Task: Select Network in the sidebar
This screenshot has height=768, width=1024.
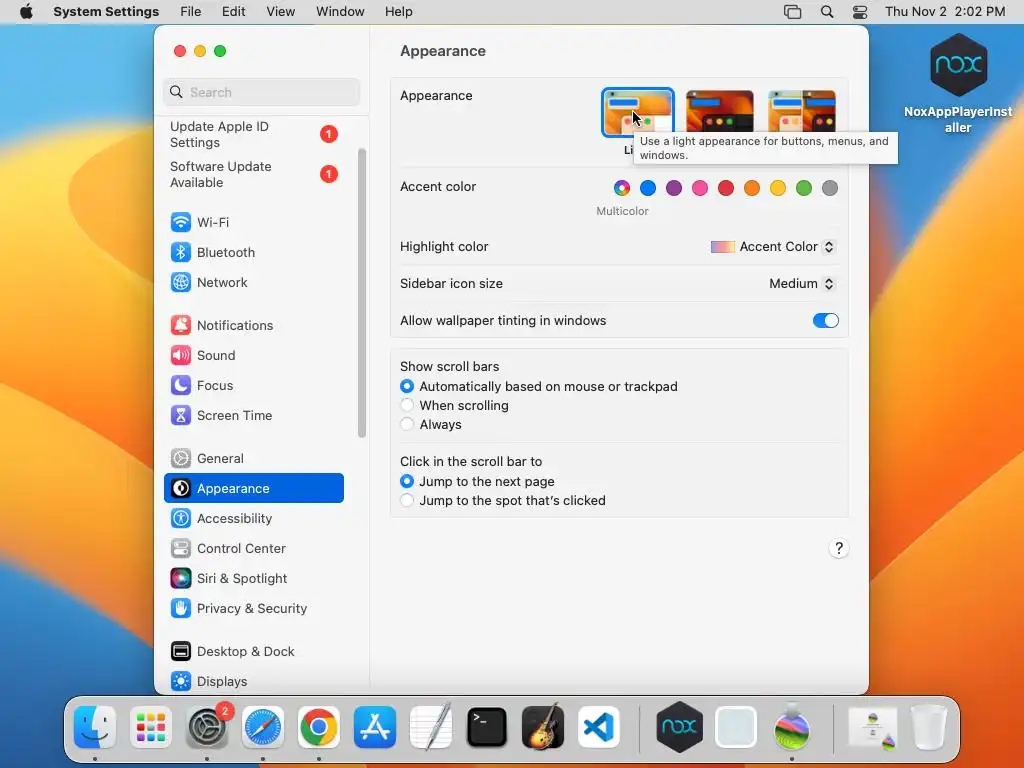Action: click(x=254, y=282)
